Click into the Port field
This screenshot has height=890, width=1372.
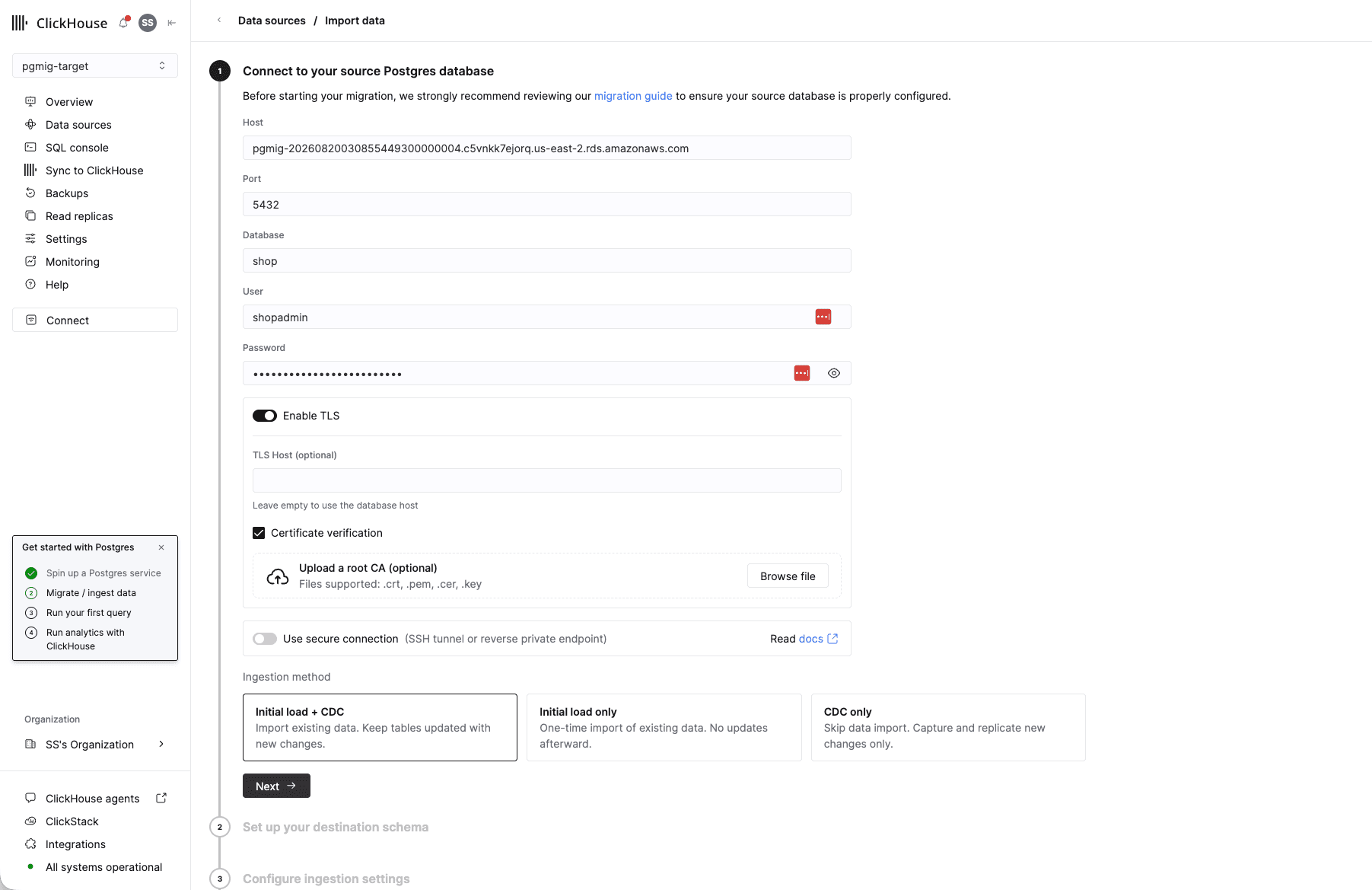tap(546, 204)
